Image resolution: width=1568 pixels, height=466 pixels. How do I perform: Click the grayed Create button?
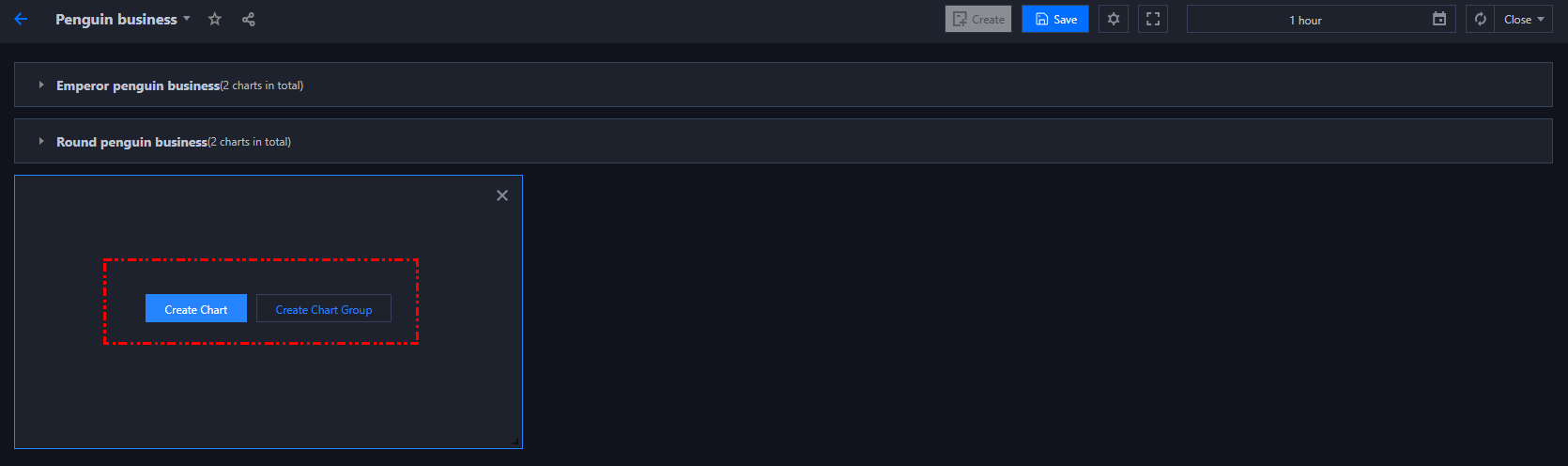coord(978,19)
